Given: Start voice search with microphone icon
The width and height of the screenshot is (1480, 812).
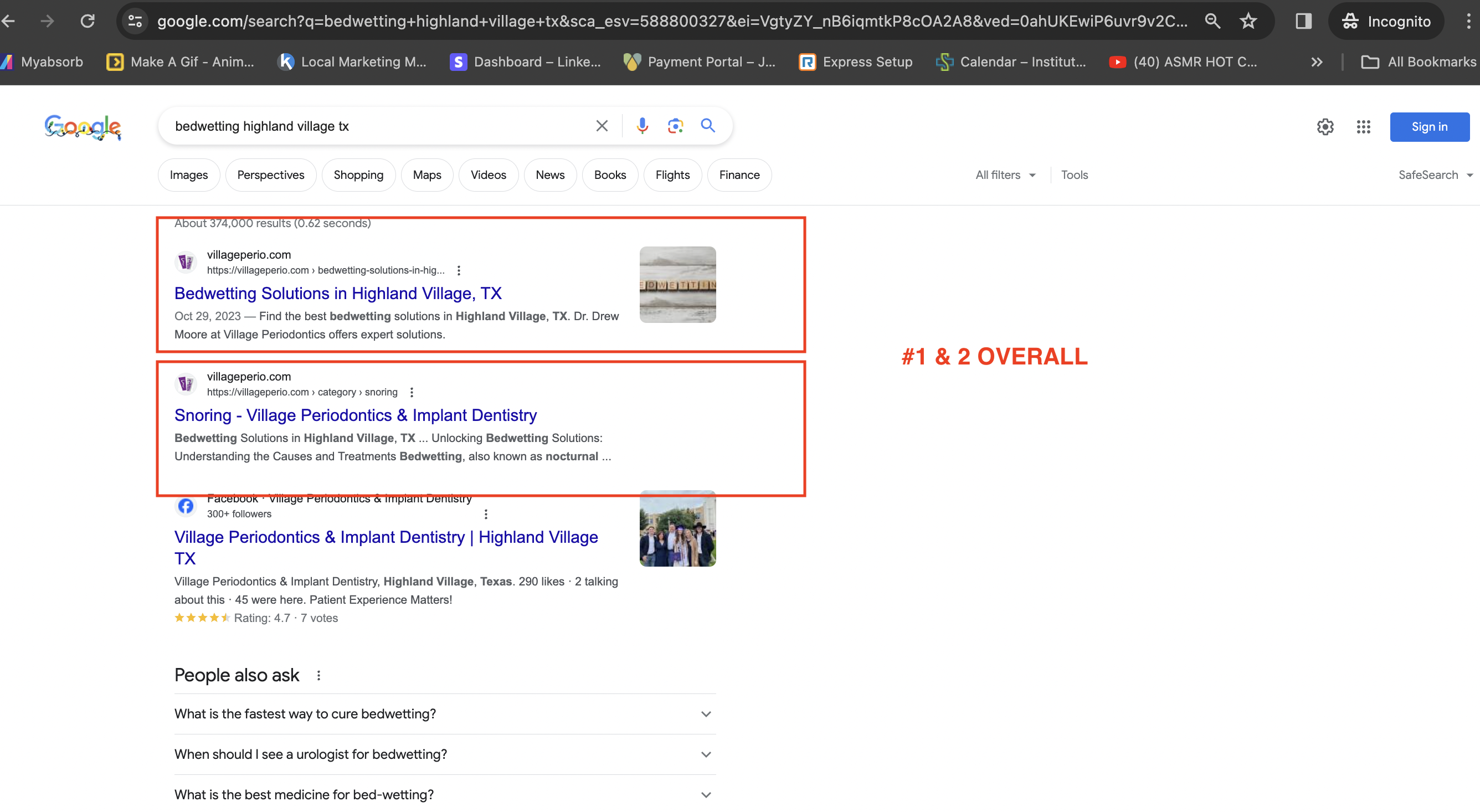Looking at the screenshot, I should [643, 126].
